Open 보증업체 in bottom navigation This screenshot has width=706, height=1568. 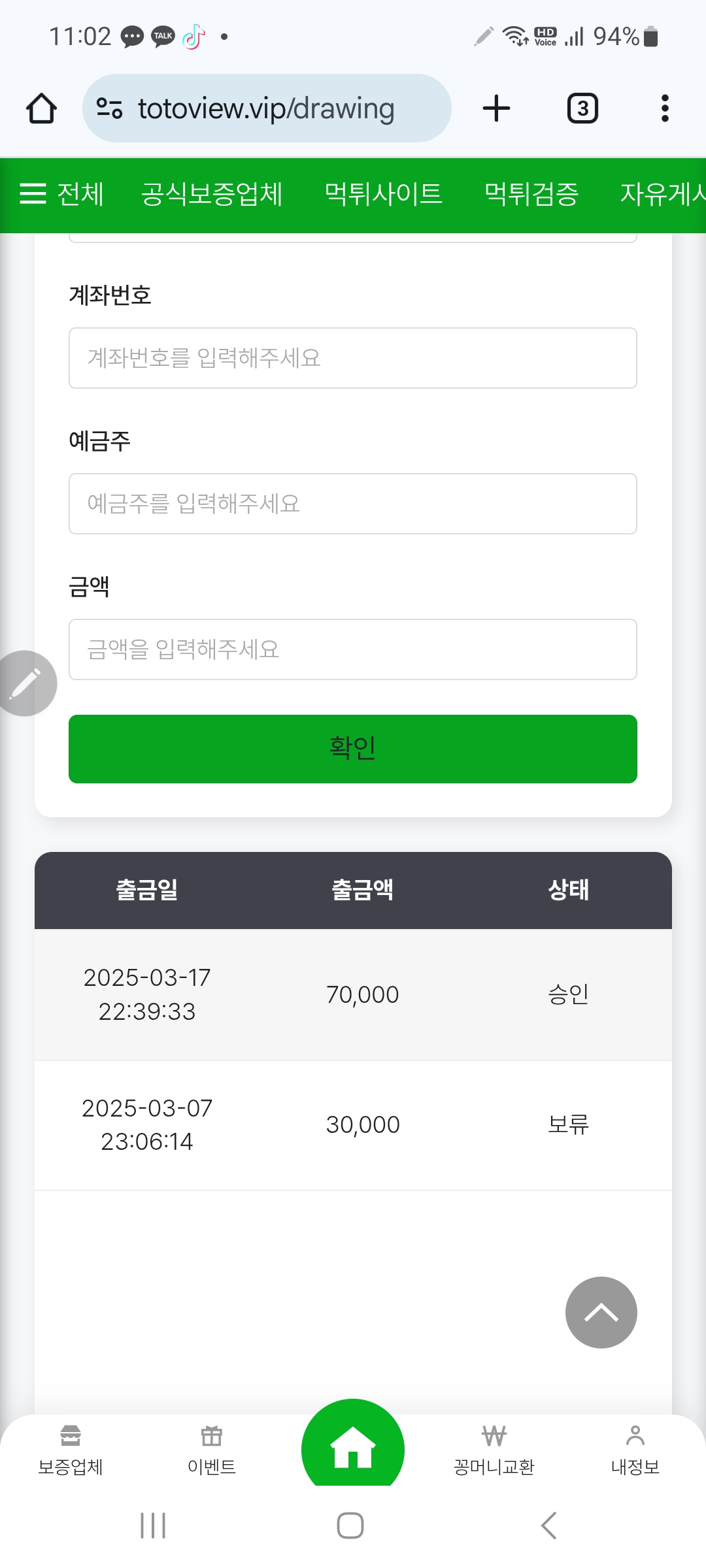[x=71, y=1450]
